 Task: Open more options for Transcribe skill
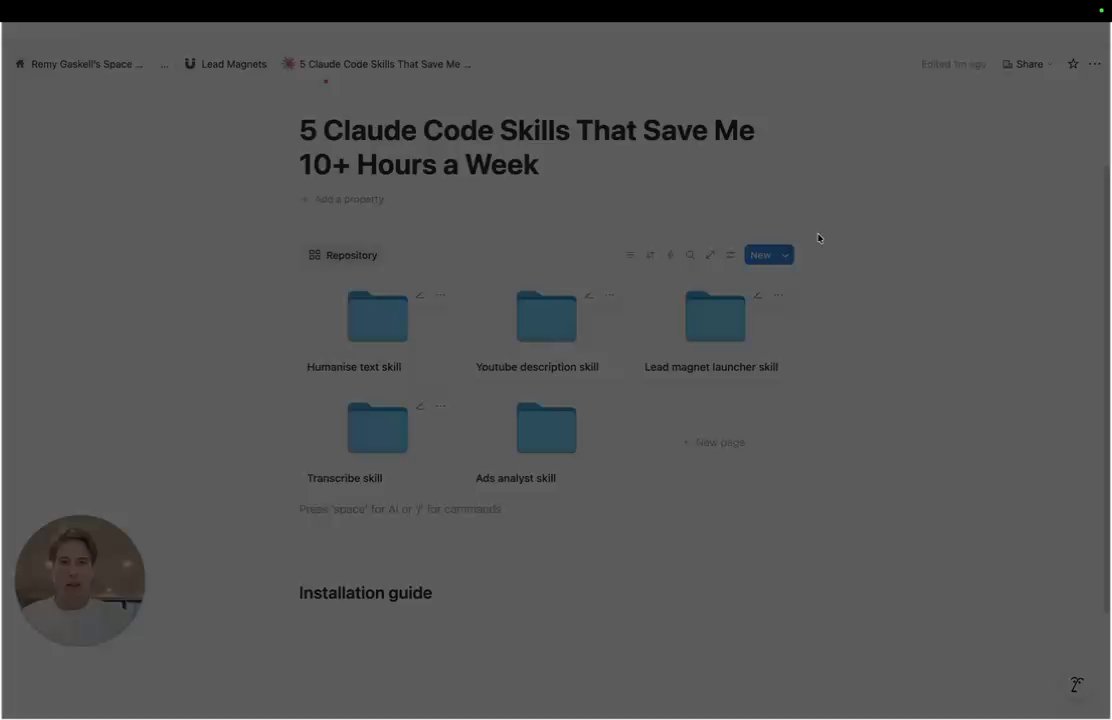440,406
